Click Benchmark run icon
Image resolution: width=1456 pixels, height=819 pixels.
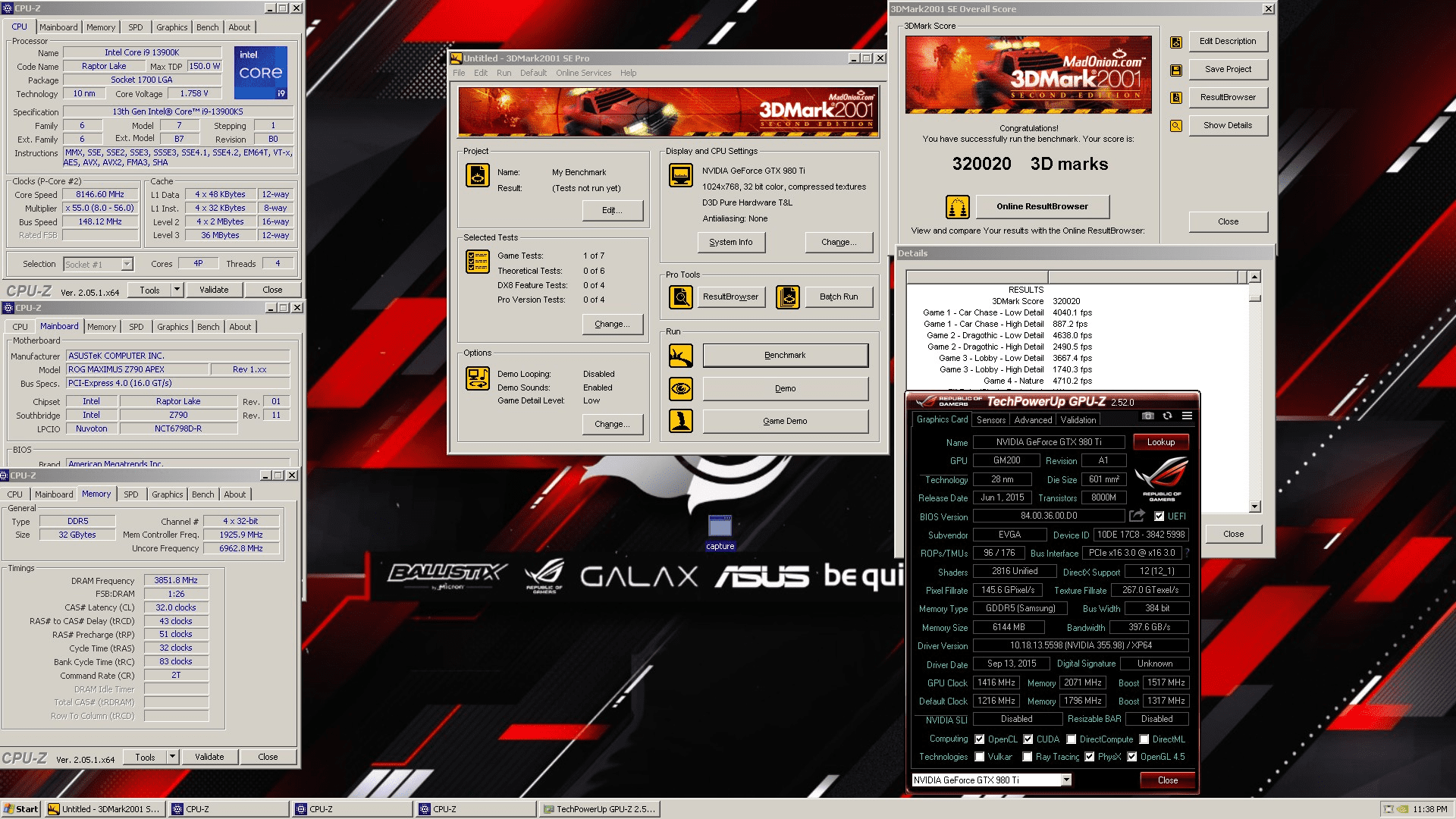[680, 356]
